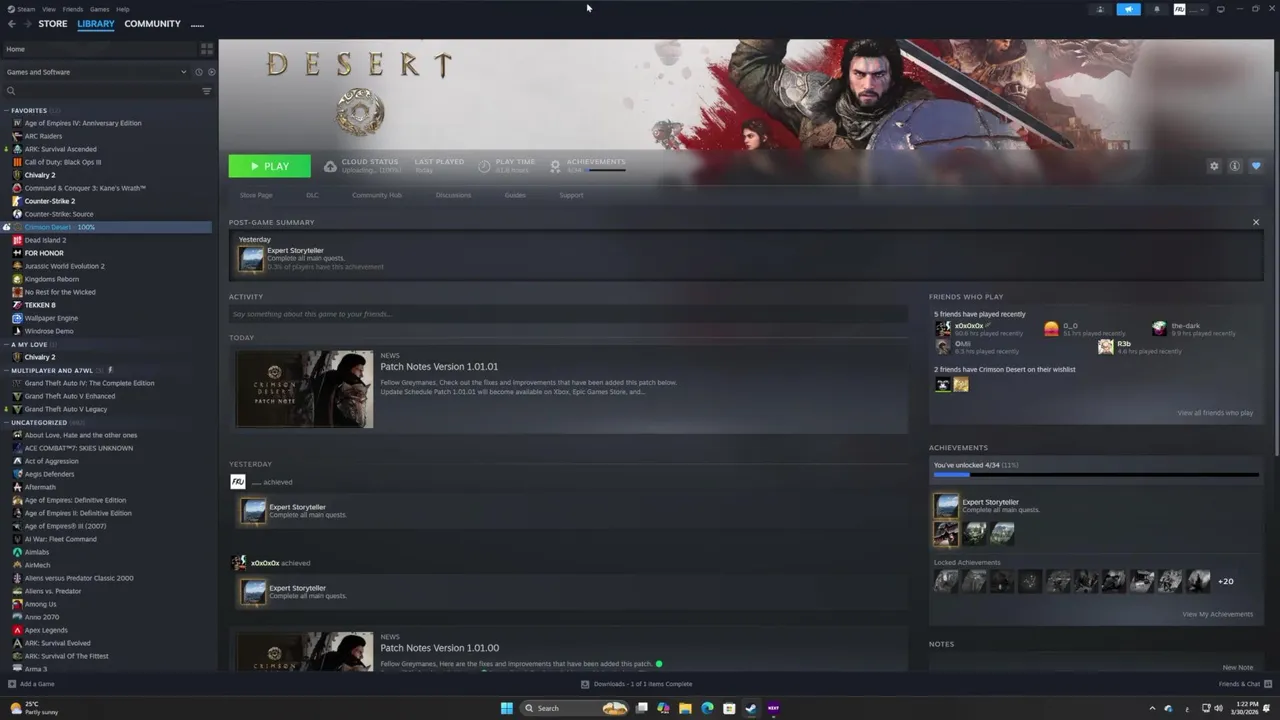Screen dimensions: 1280x720
Task: Open the Discussions link
Action: pyautogui.click(x=453, y=195)
